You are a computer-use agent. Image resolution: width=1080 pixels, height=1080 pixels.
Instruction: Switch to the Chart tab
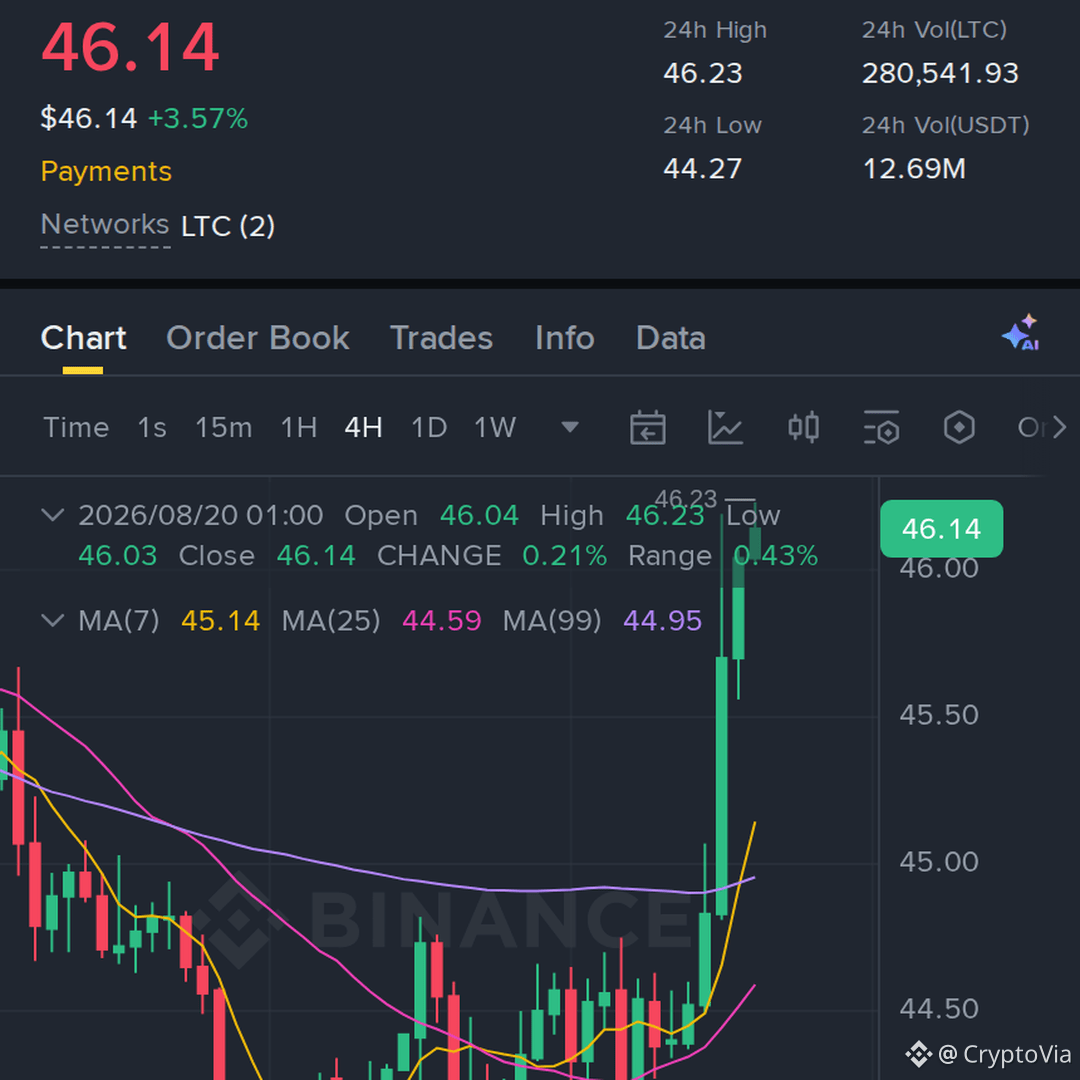83,338
